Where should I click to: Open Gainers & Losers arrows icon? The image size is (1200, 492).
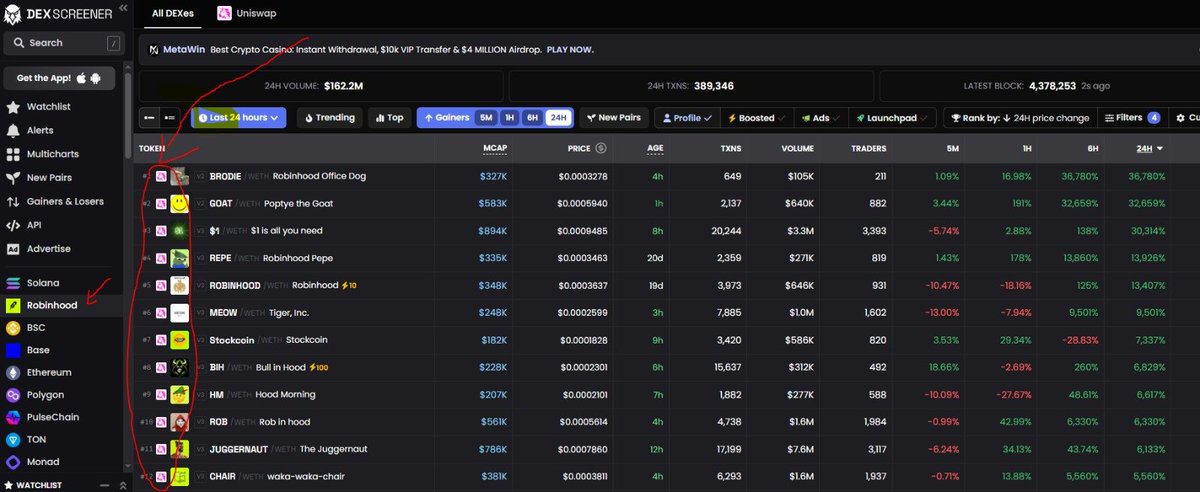tap(13, 201)
